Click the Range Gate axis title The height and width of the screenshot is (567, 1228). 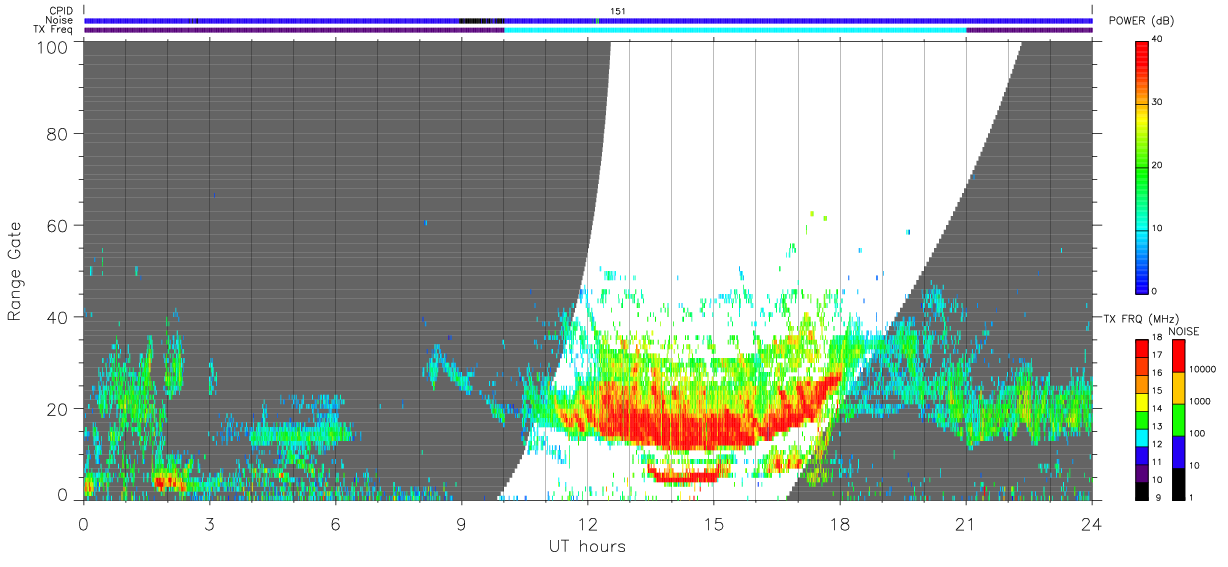coord(15,271)
